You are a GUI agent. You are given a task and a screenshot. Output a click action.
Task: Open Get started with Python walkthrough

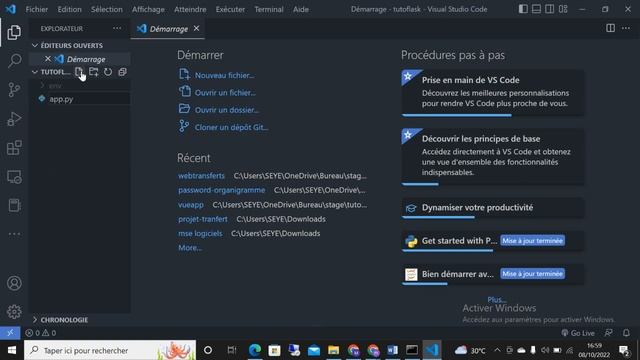point(492,241)
